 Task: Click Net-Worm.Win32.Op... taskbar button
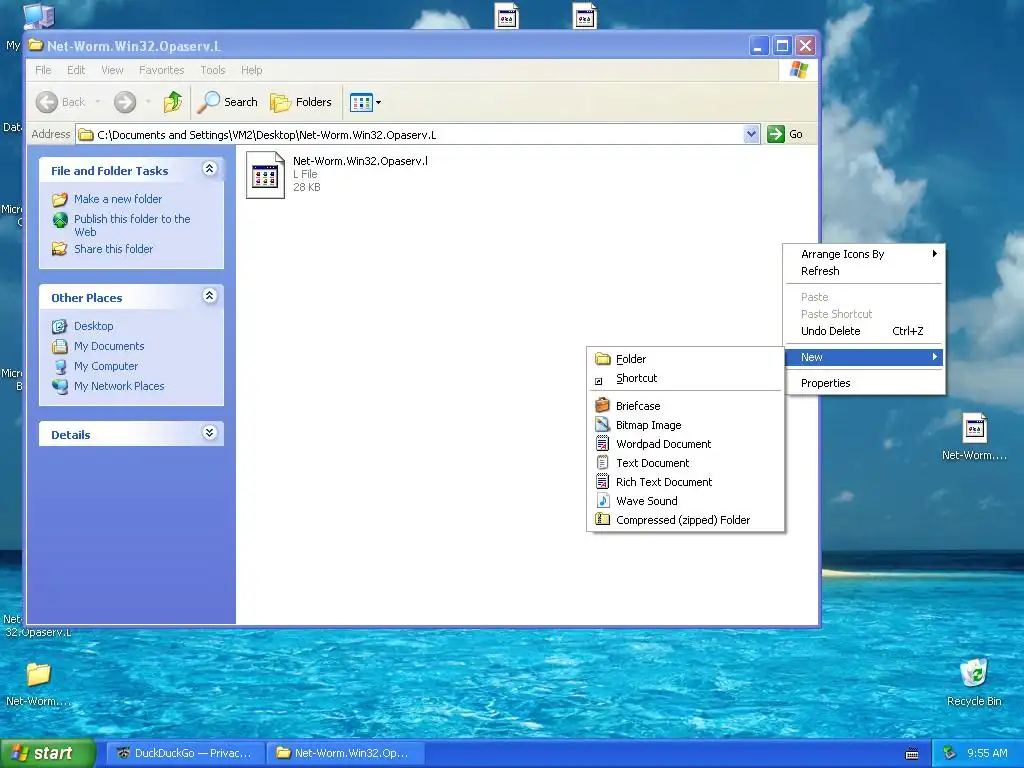click(x=345, y=753)
